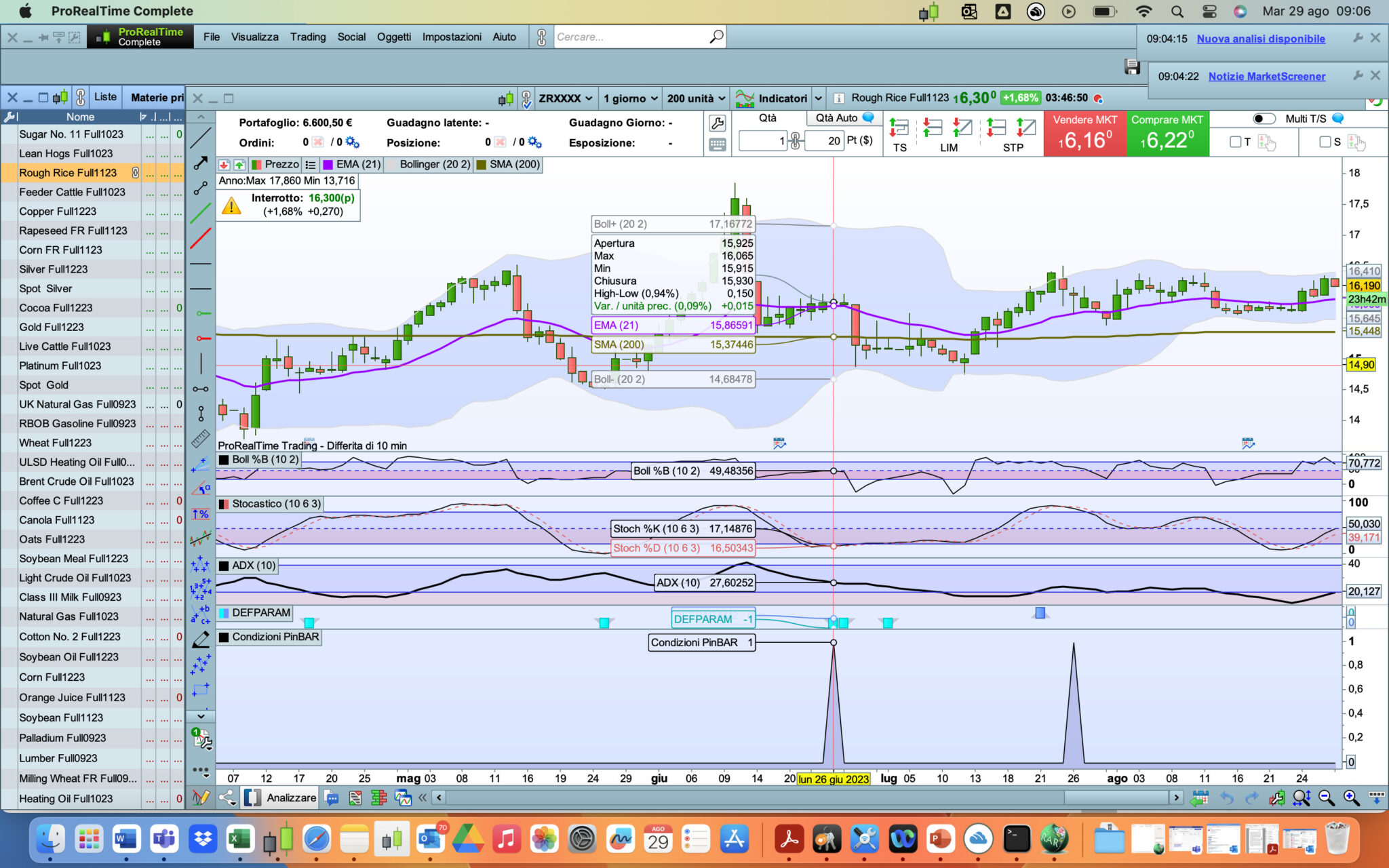Open the 1 giorno timeframe dropdown
The width and height of the screenshot is (1389, 868).
coord(630,98)
